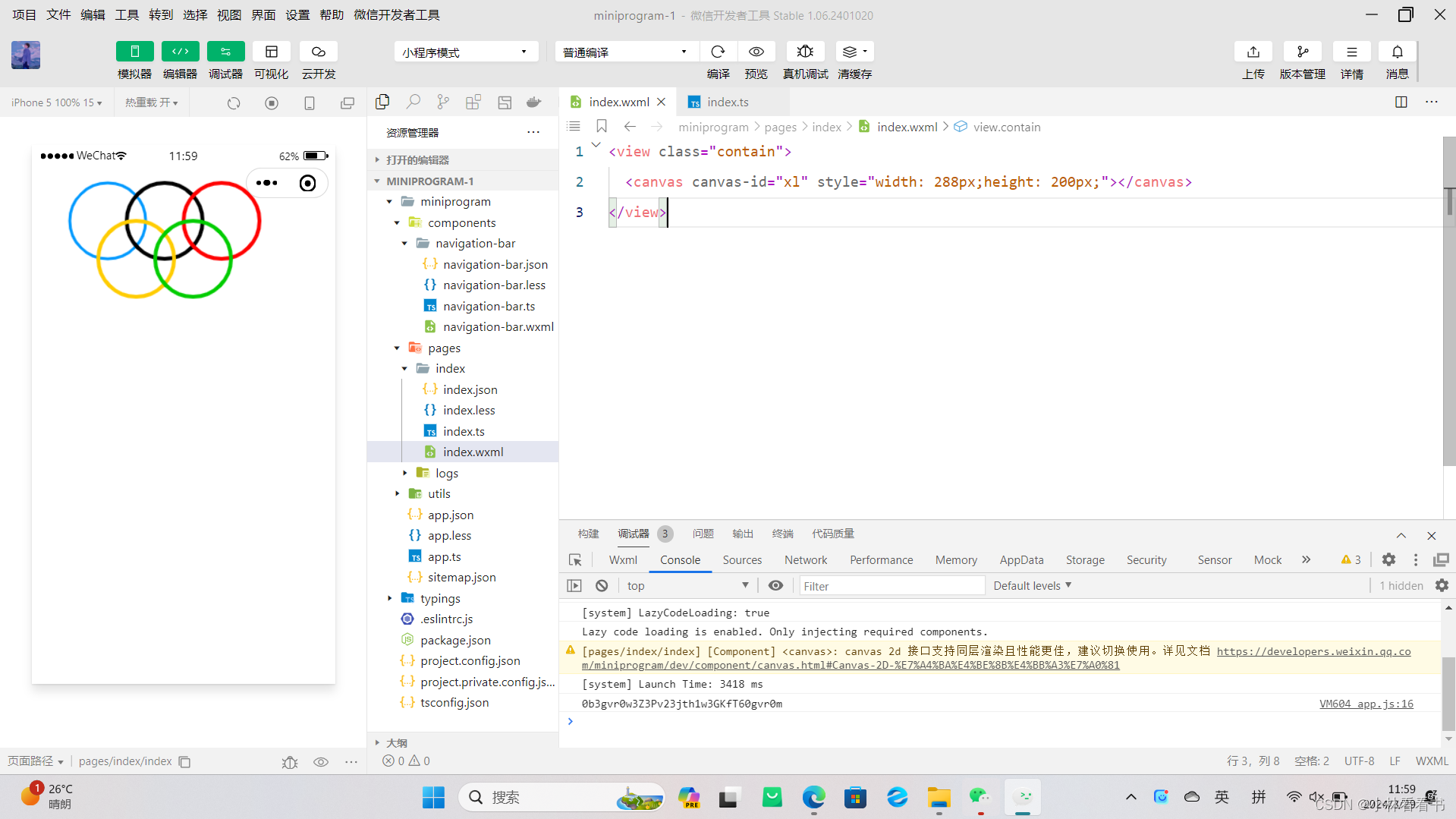
Task: Click the bookmark icon in breadcrumb bar
Action: coord(602,126)
